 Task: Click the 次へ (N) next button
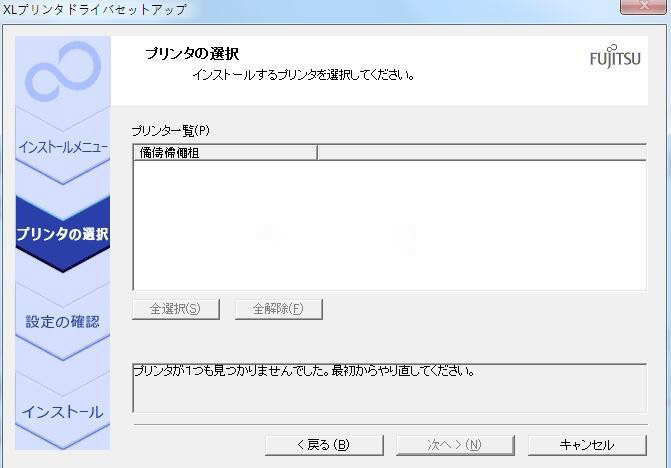point(455,445)
